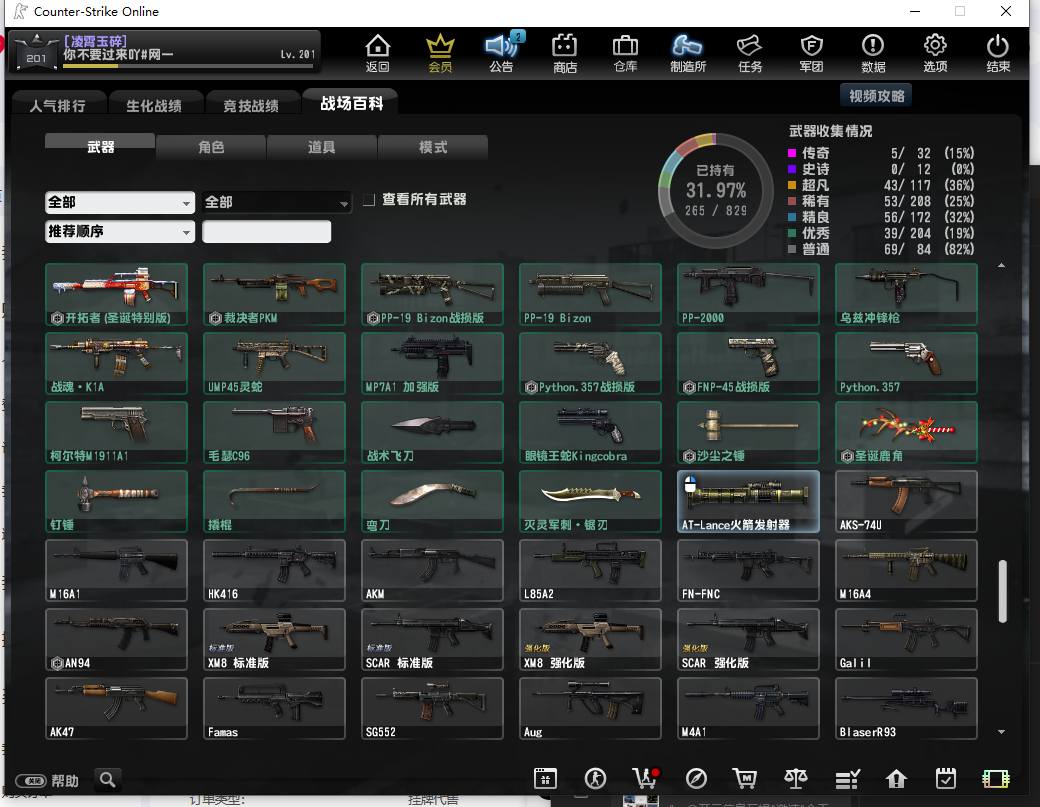The width and height of the screenshot is (1040, 807).
Task: Open the 商店 shop icon
Action: click(564, 52)
